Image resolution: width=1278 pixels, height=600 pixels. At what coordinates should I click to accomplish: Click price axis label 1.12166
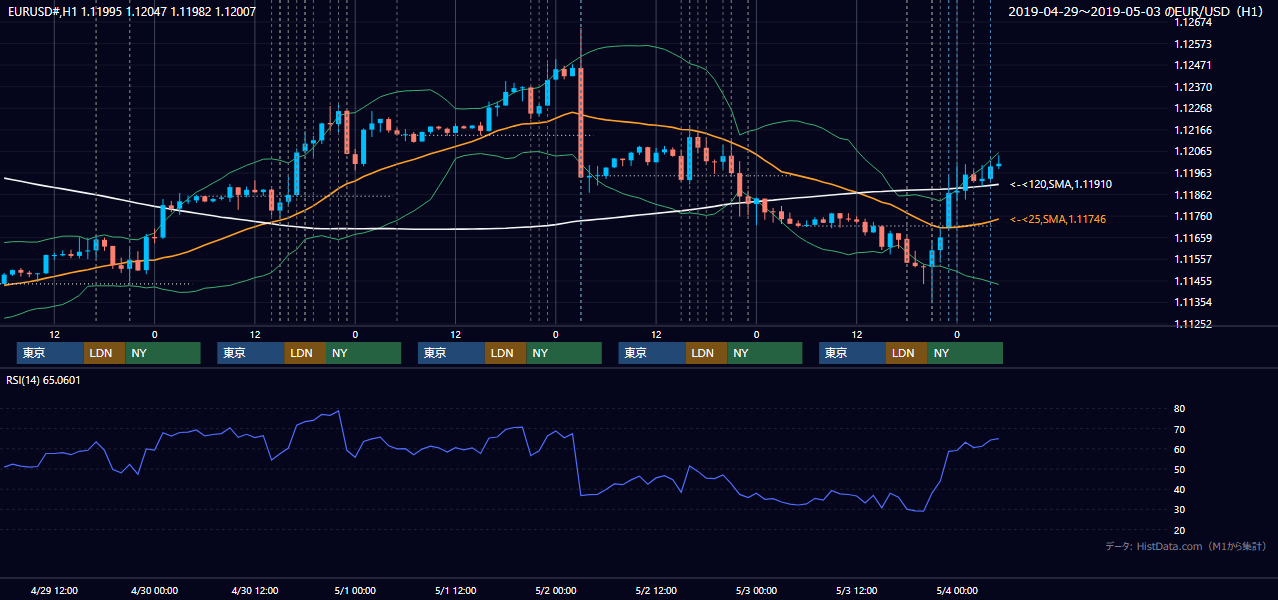click(x=1193, y=130)
